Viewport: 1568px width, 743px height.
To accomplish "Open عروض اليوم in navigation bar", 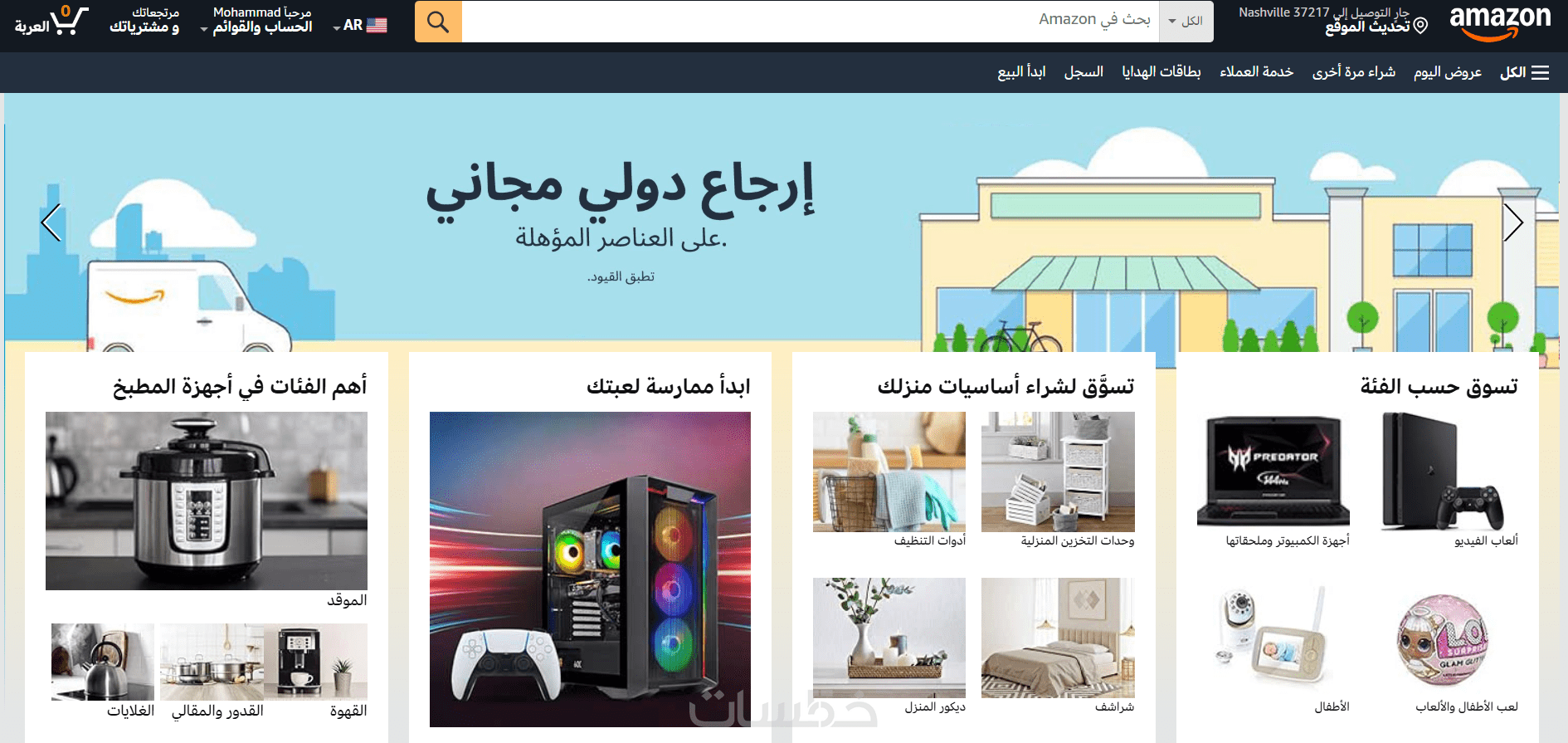I will [x=1448, y=73].
